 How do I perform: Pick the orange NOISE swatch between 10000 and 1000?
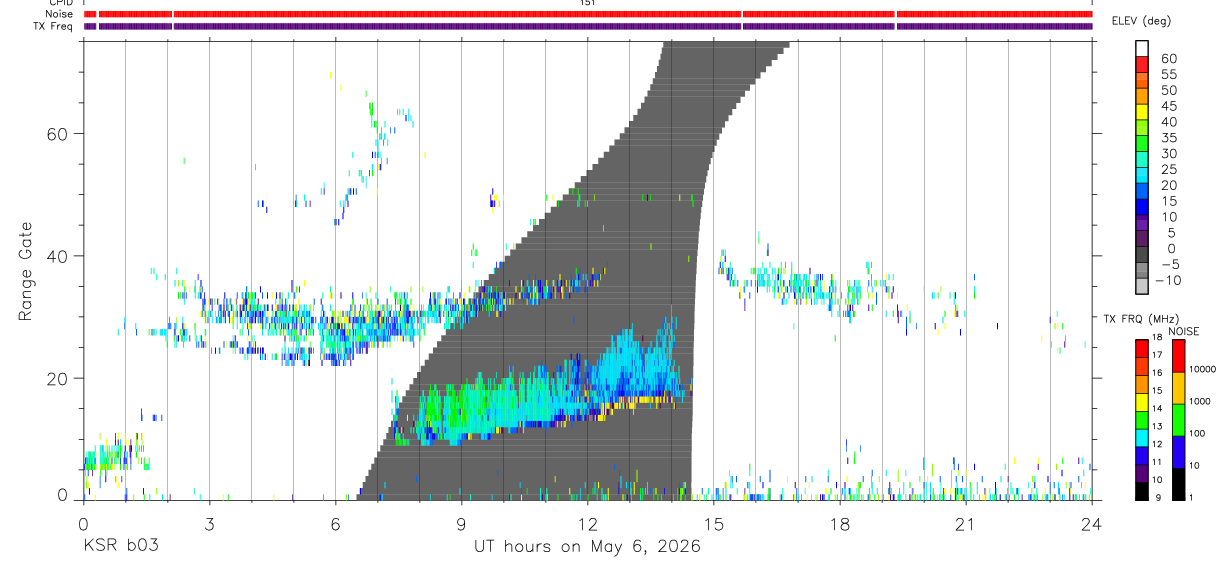(x=1178, y=388)
